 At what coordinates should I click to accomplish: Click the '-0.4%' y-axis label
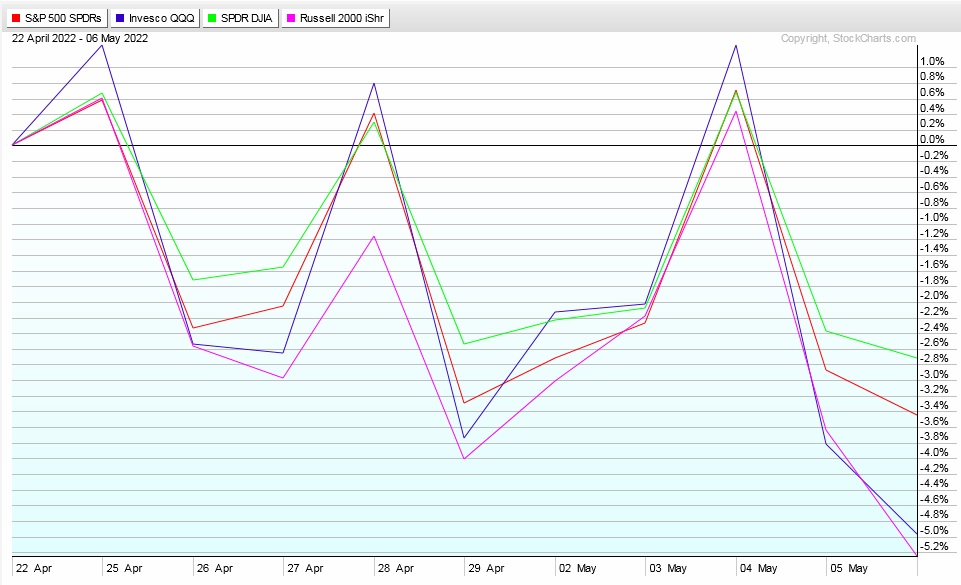[x=934, y=171]
